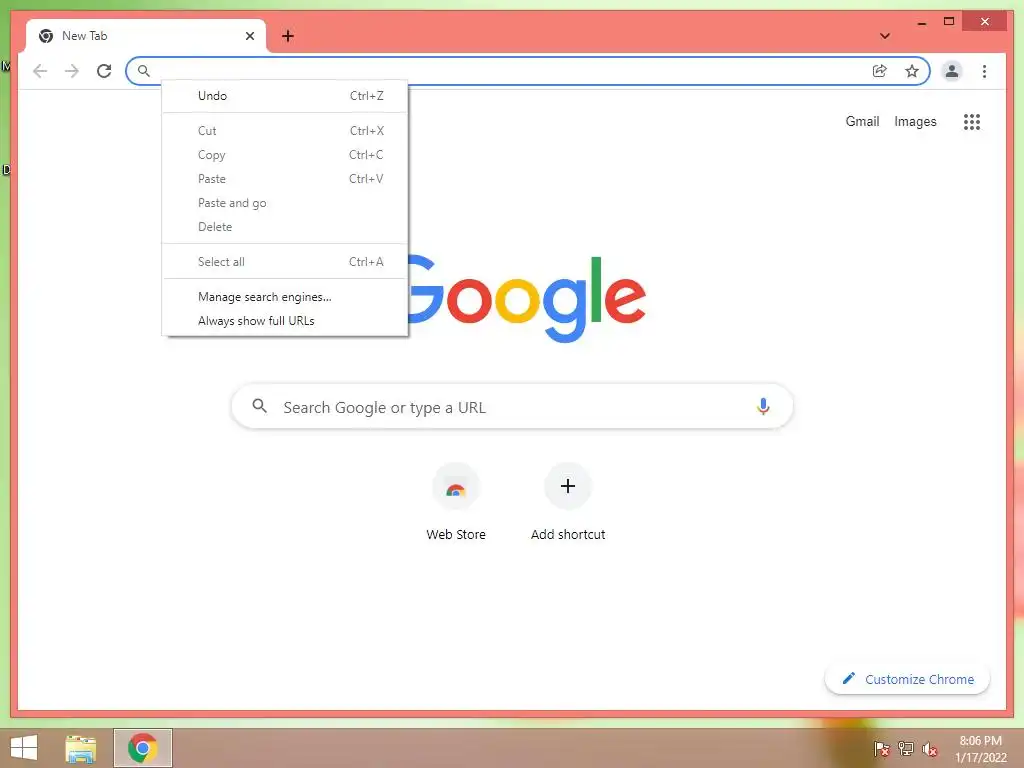Open the Web Store shortcut icon

coord(456,487)
